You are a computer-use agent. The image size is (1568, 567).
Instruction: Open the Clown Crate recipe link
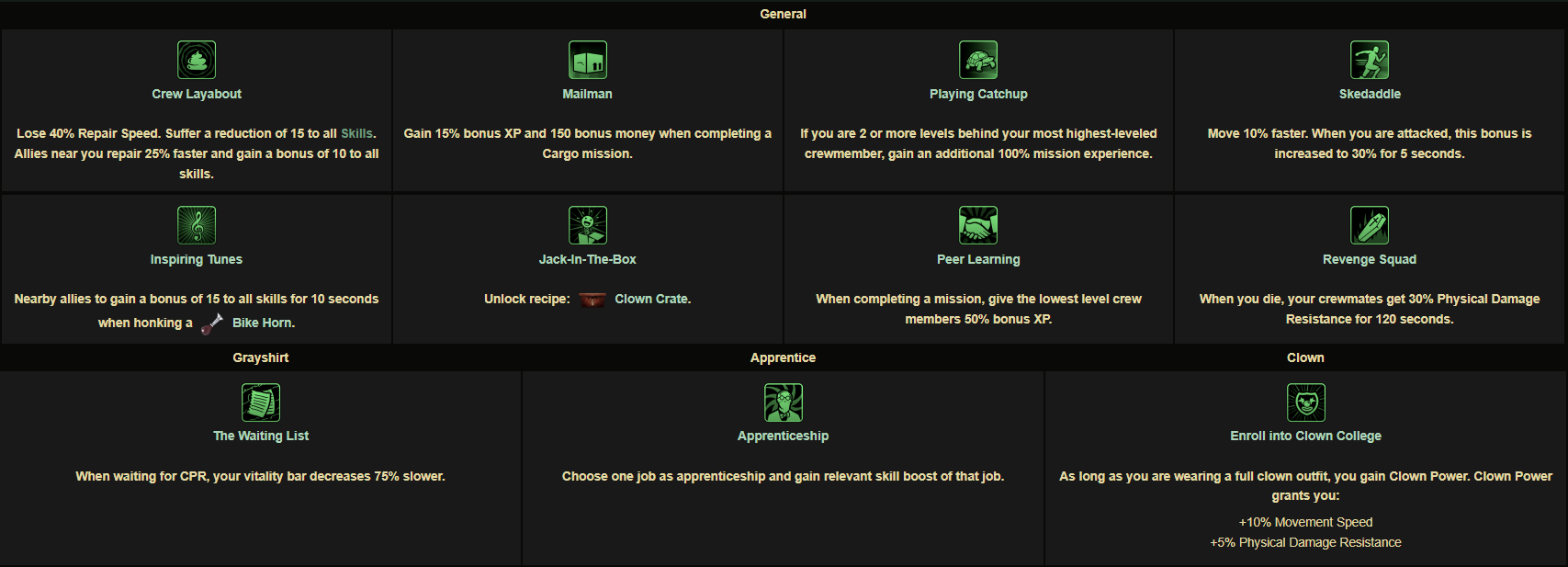click(x=651, y=299)
